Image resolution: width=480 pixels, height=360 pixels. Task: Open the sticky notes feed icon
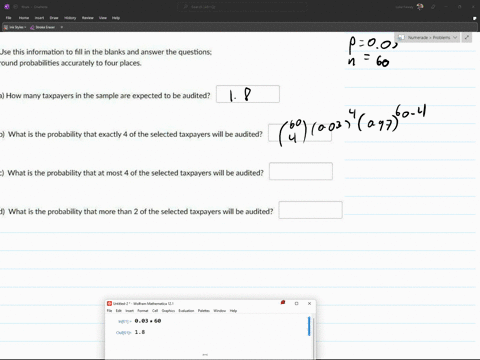(x=474, y=18)
